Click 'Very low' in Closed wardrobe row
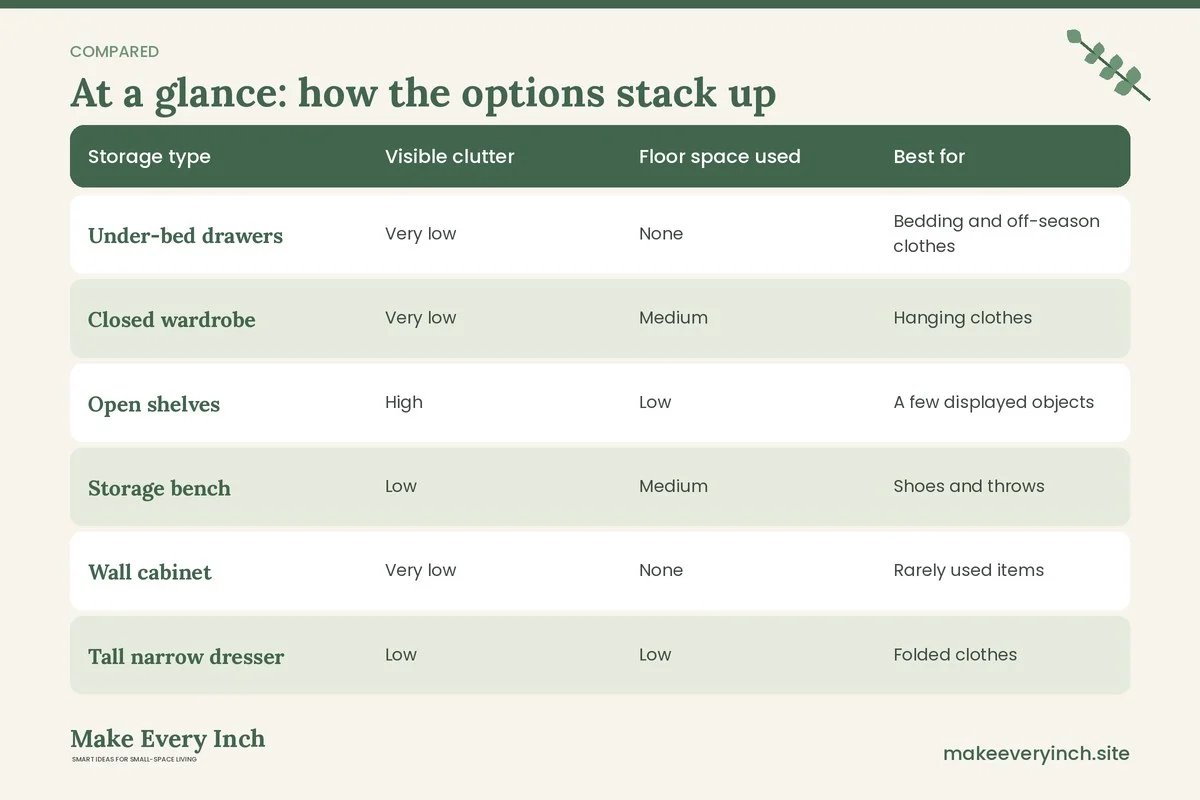Viewport: 1200px width, 800px height. coord(420,318)
